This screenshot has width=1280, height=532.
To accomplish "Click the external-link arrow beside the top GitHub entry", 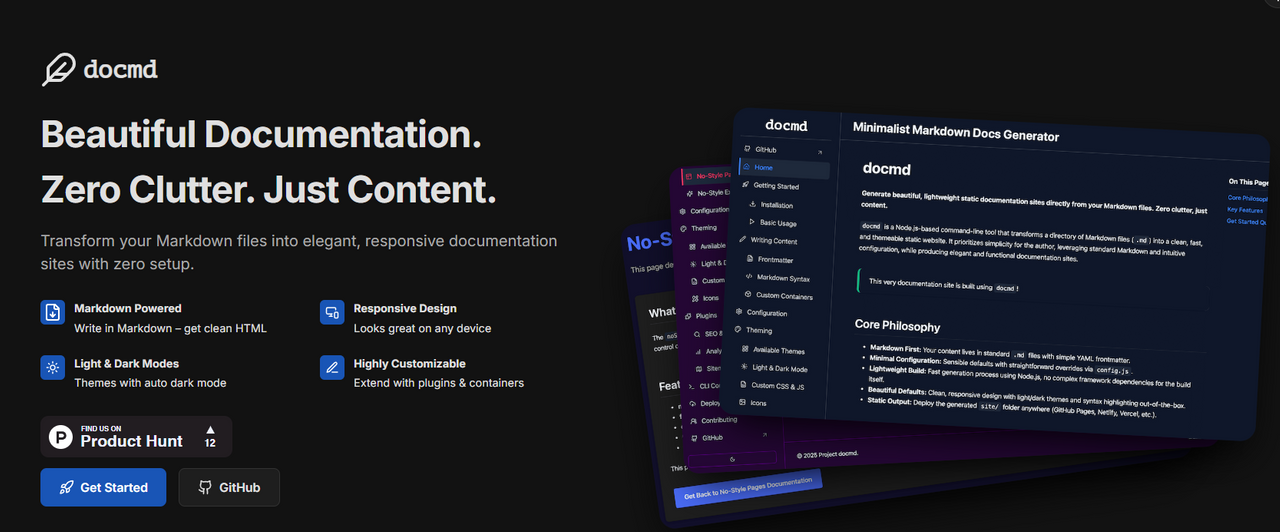I will [x=820, y=153].
